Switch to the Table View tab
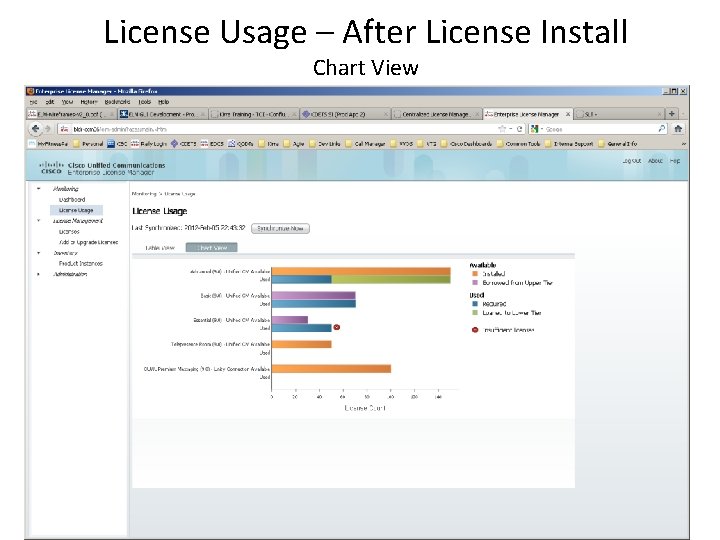 [x=160, y=248]
